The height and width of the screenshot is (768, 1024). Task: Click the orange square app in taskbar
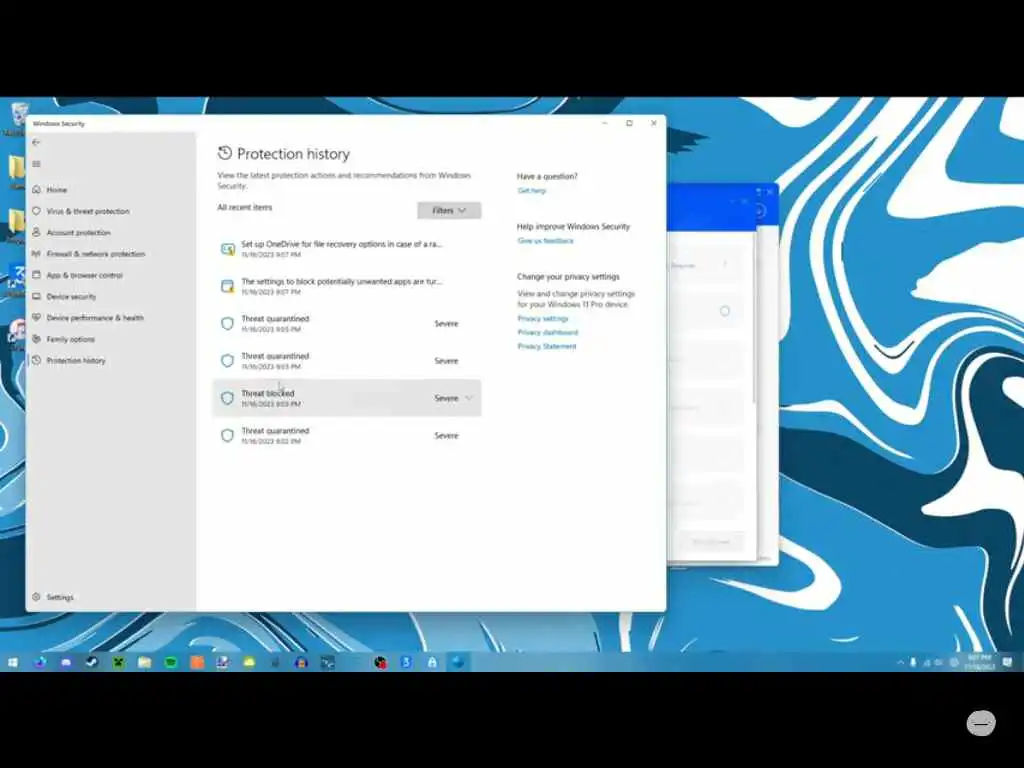pyautogui.click(x=197, y=662)
